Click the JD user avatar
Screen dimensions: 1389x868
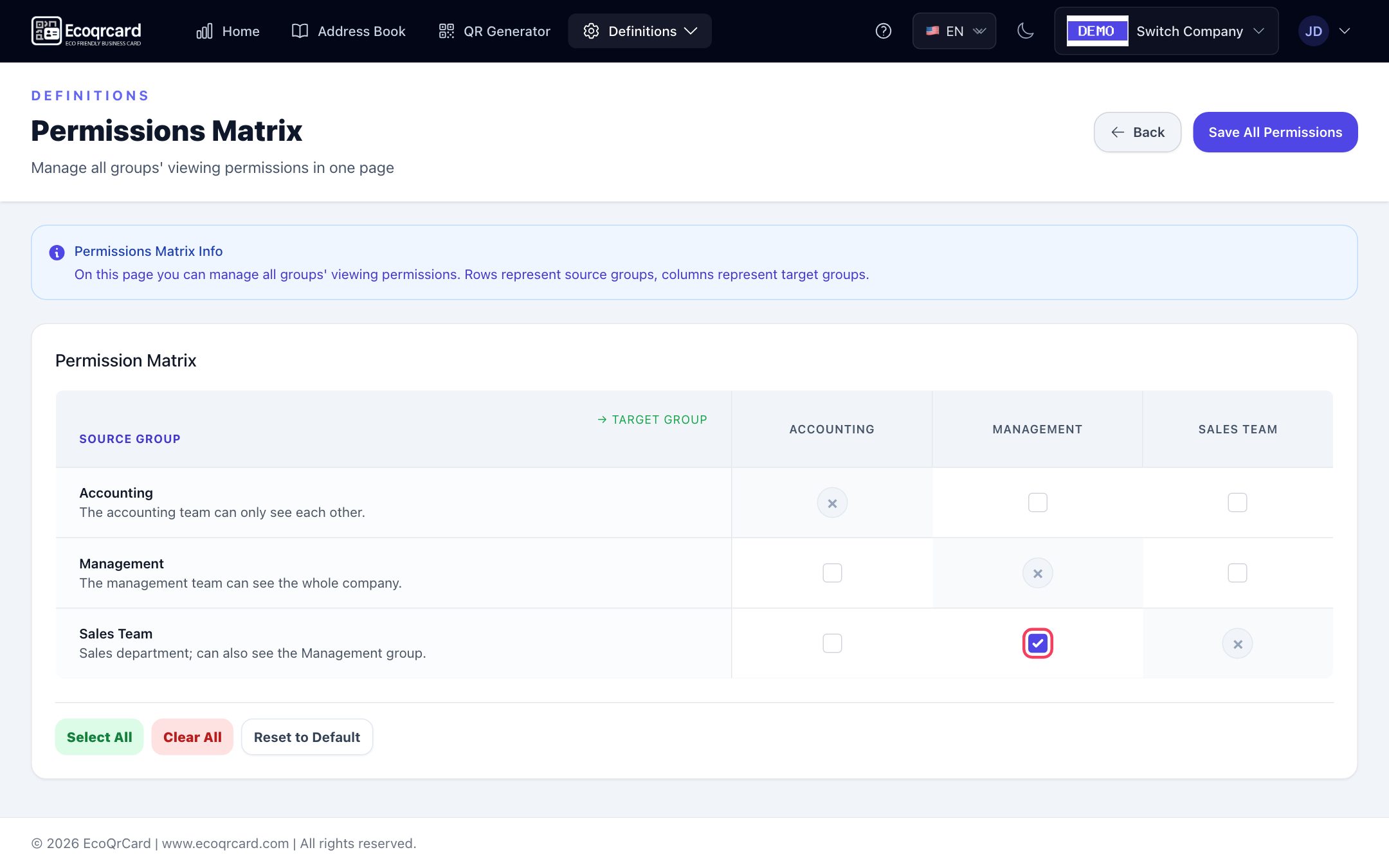1313,31
